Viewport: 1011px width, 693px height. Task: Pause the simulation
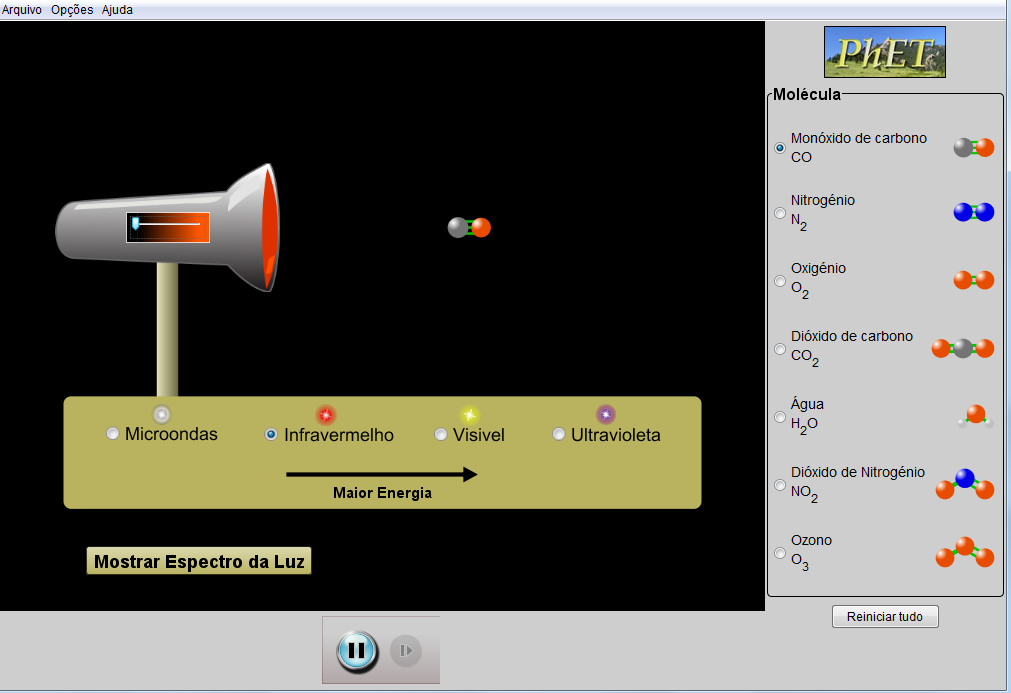(x=357, y=651)
